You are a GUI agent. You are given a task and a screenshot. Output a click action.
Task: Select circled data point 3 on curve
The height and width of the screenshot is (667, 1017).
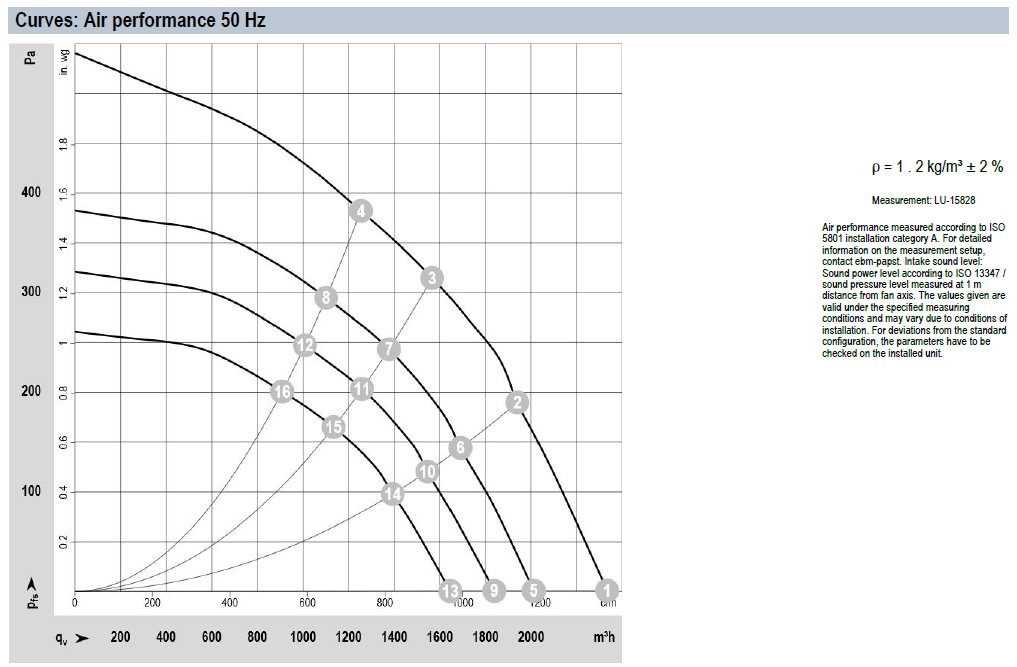(x=431, y=278)
